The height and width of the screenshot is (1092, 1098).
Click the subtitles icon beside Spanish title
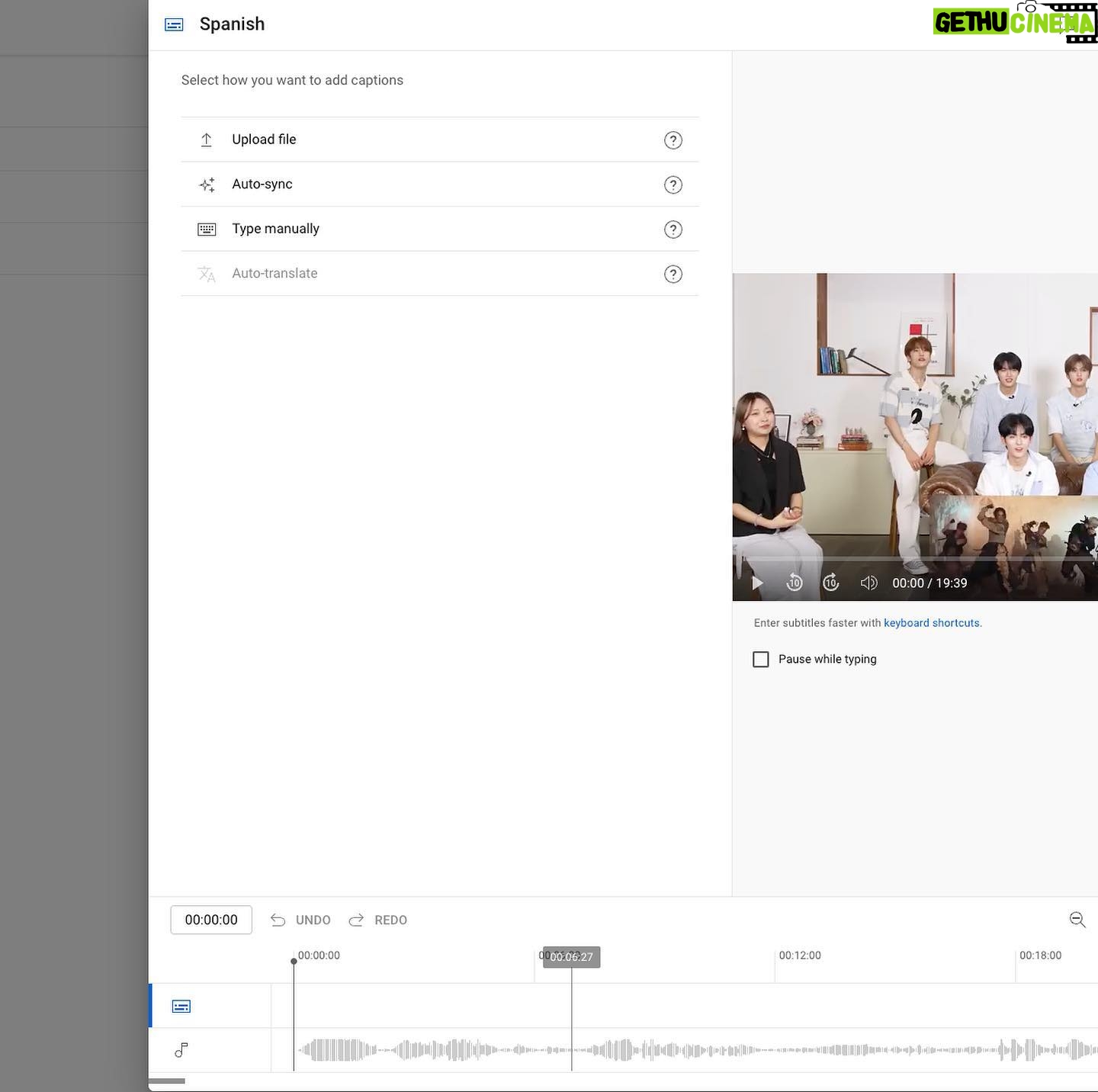tap(174, 24)
